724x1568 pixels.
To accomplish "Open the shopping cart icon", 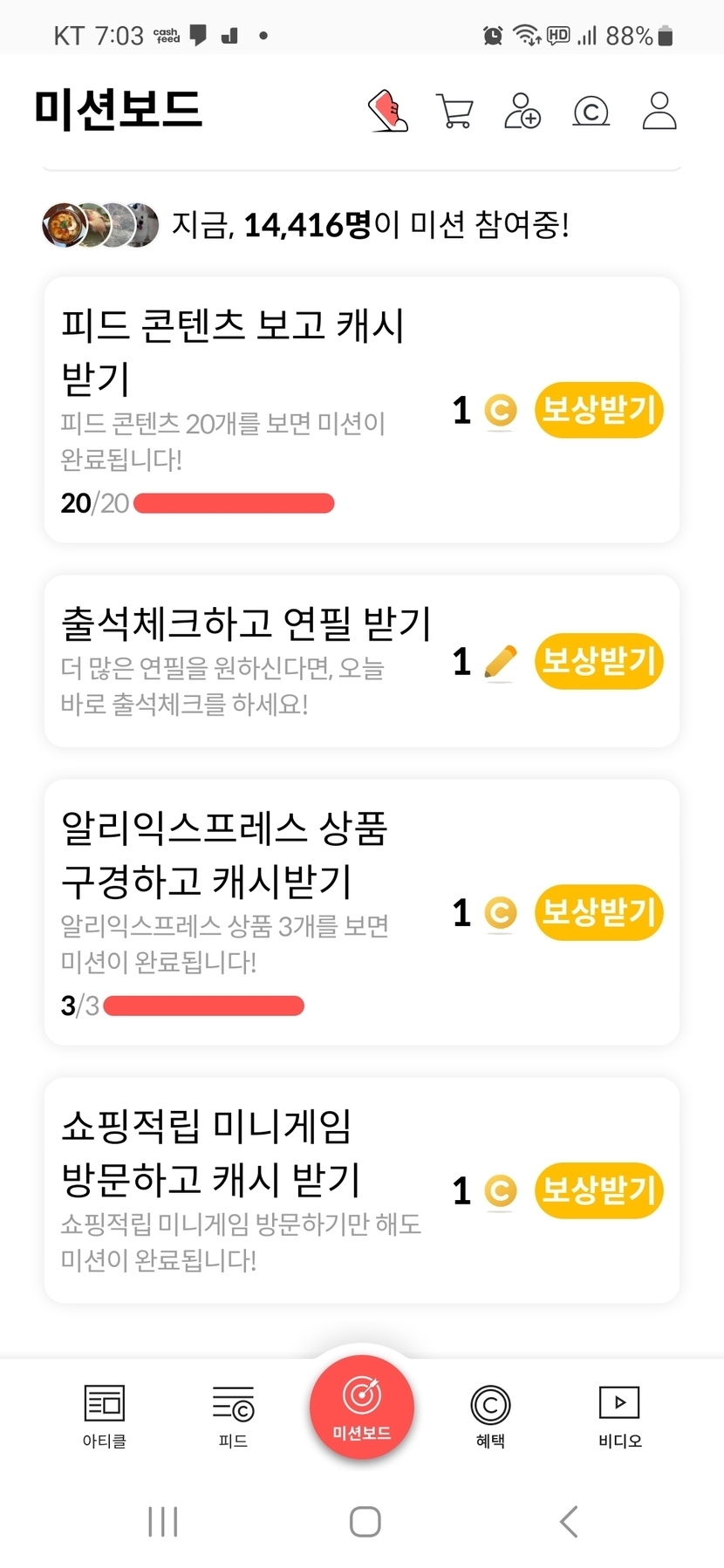I will [454, 112].
